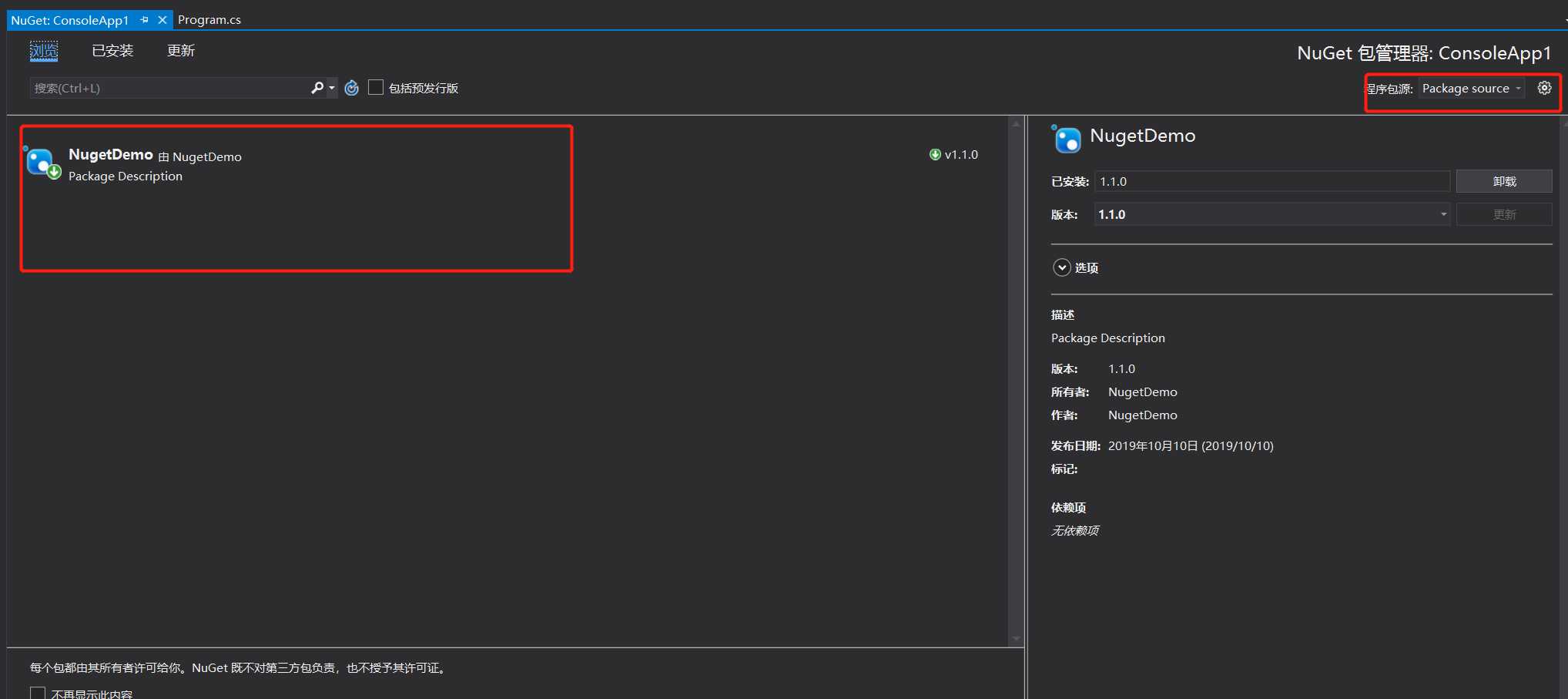Screen dimensions: 1568x699
Task: Click the NugetDemo list item icon
Action: coord(42,163)
